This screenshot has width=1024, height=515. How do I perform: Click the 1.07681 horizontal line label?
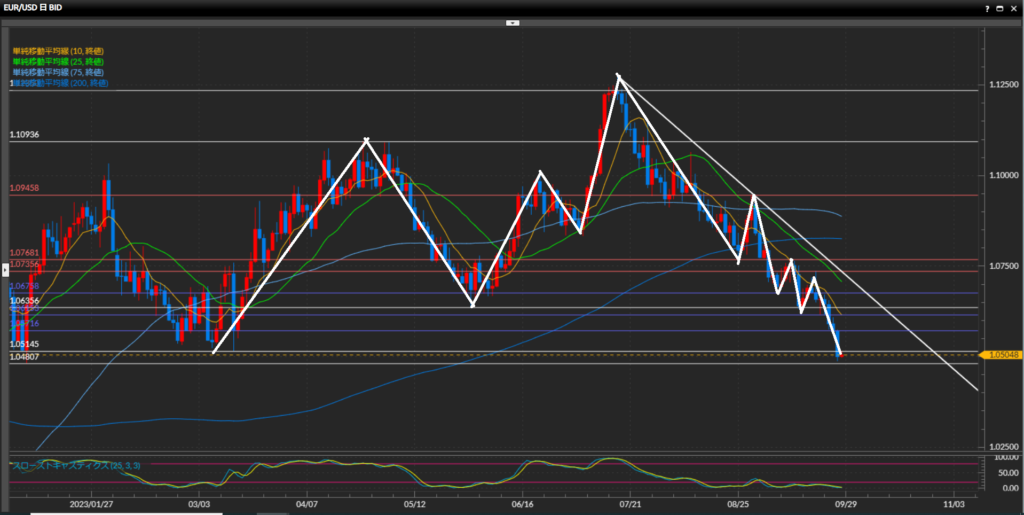[24, 253]
